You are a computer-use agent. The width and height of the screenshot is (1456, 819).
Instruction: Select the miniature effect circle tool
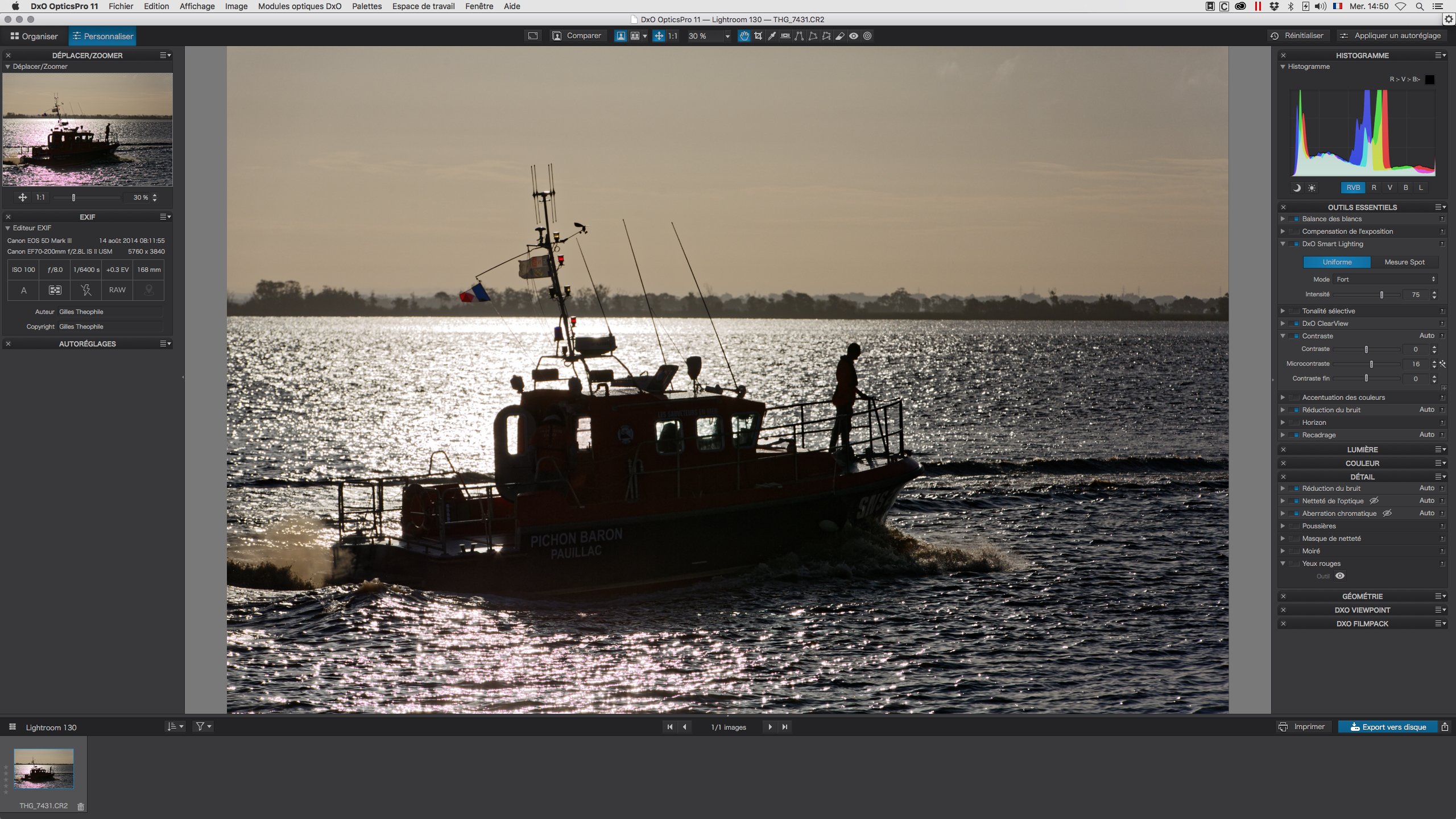(x=867, y=36)
